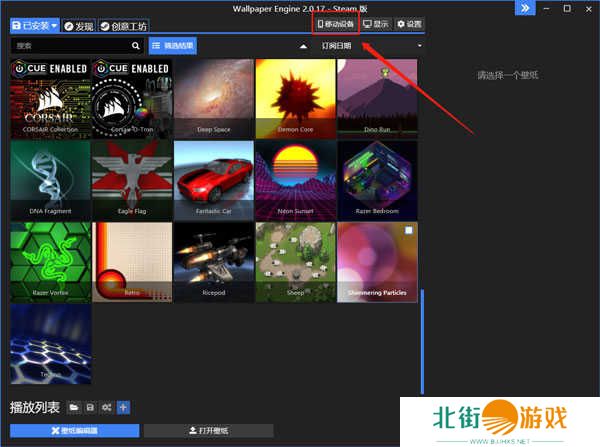This screenshot has height=447, width=600.
Task: Open the 订阅日期 sort dropdown
Action: (x=371, y=45)
